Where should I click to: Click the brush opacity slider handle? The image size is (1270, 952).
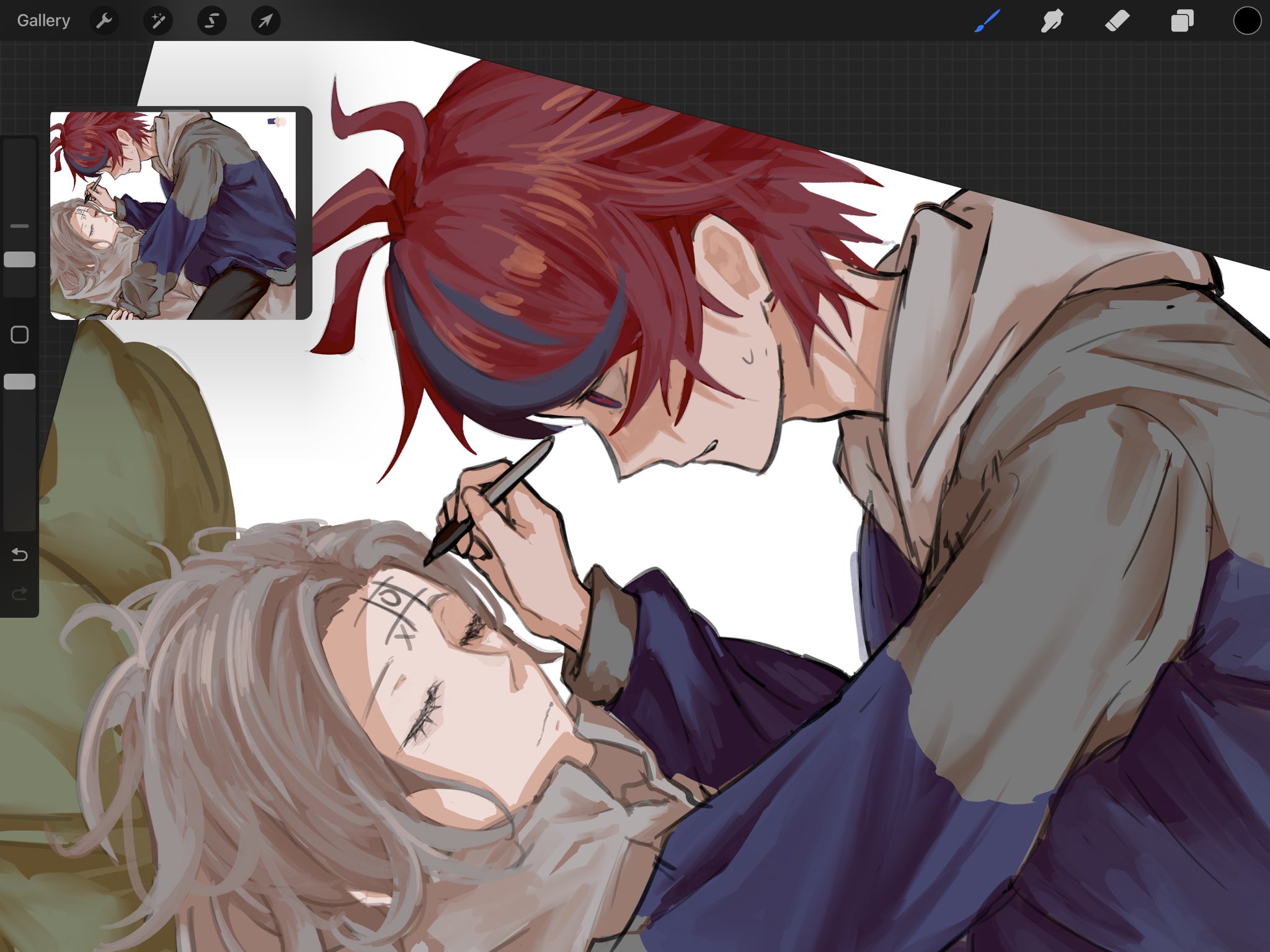click(x=20, y=381)
